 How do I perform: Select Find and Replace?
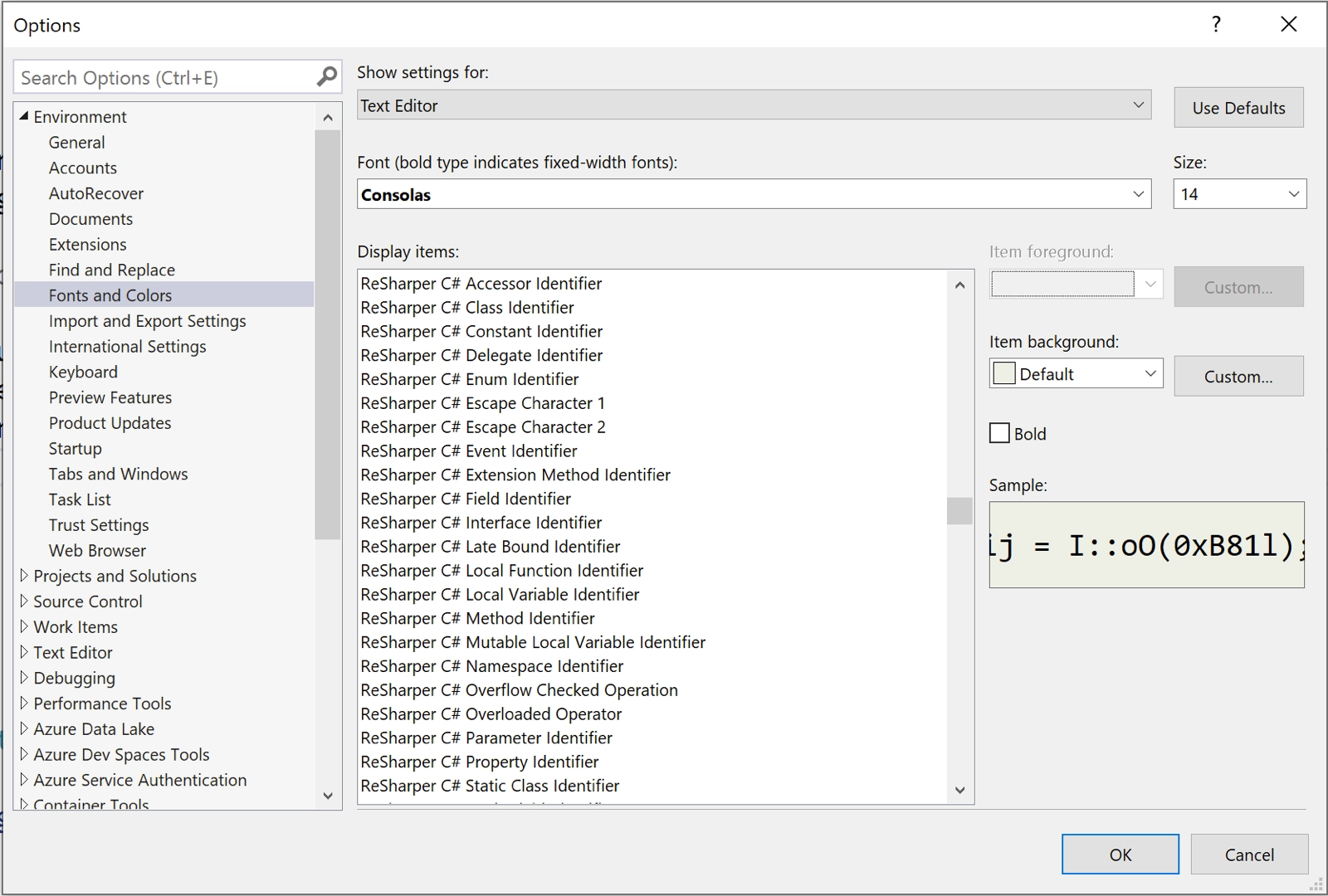(112, 270)
